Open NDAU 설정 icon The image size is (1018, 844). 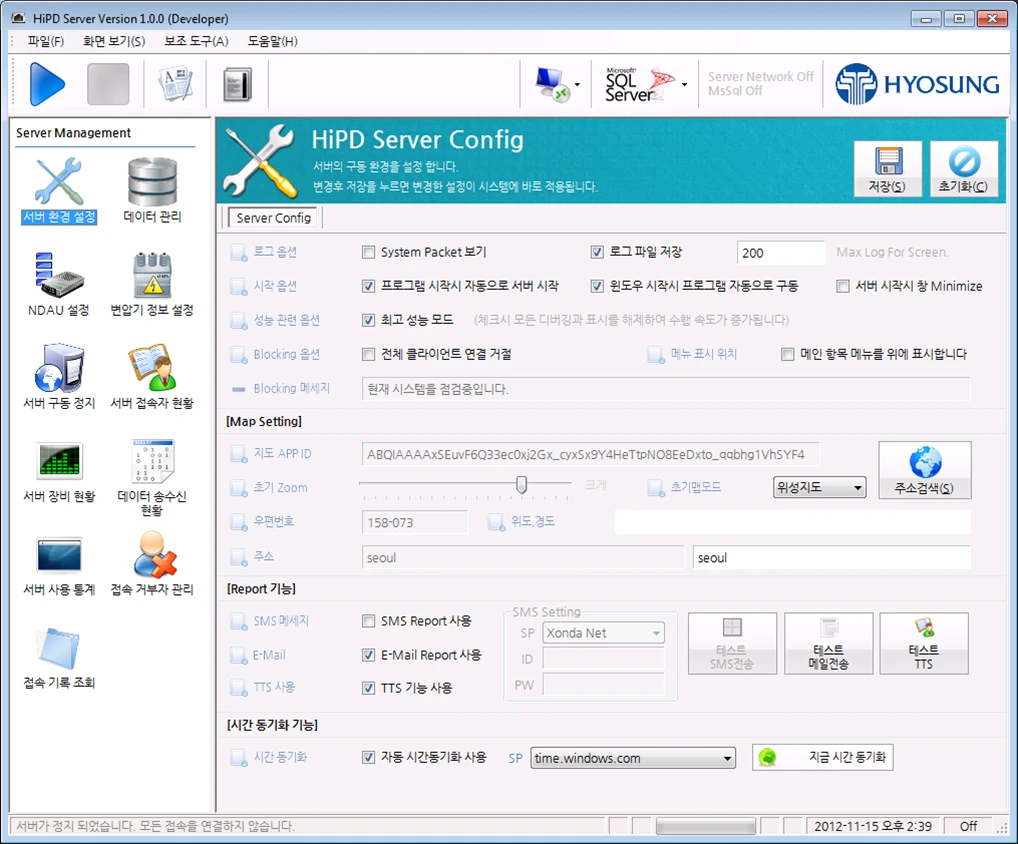[59, 284]
